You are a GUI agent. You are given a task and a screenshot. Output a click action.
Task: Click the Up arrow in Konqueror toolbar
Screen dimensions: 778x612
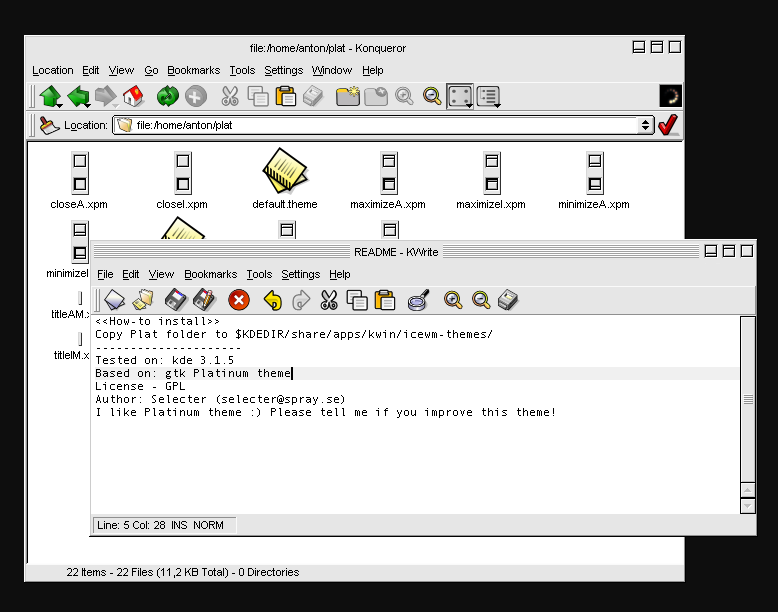pos(51,96)
